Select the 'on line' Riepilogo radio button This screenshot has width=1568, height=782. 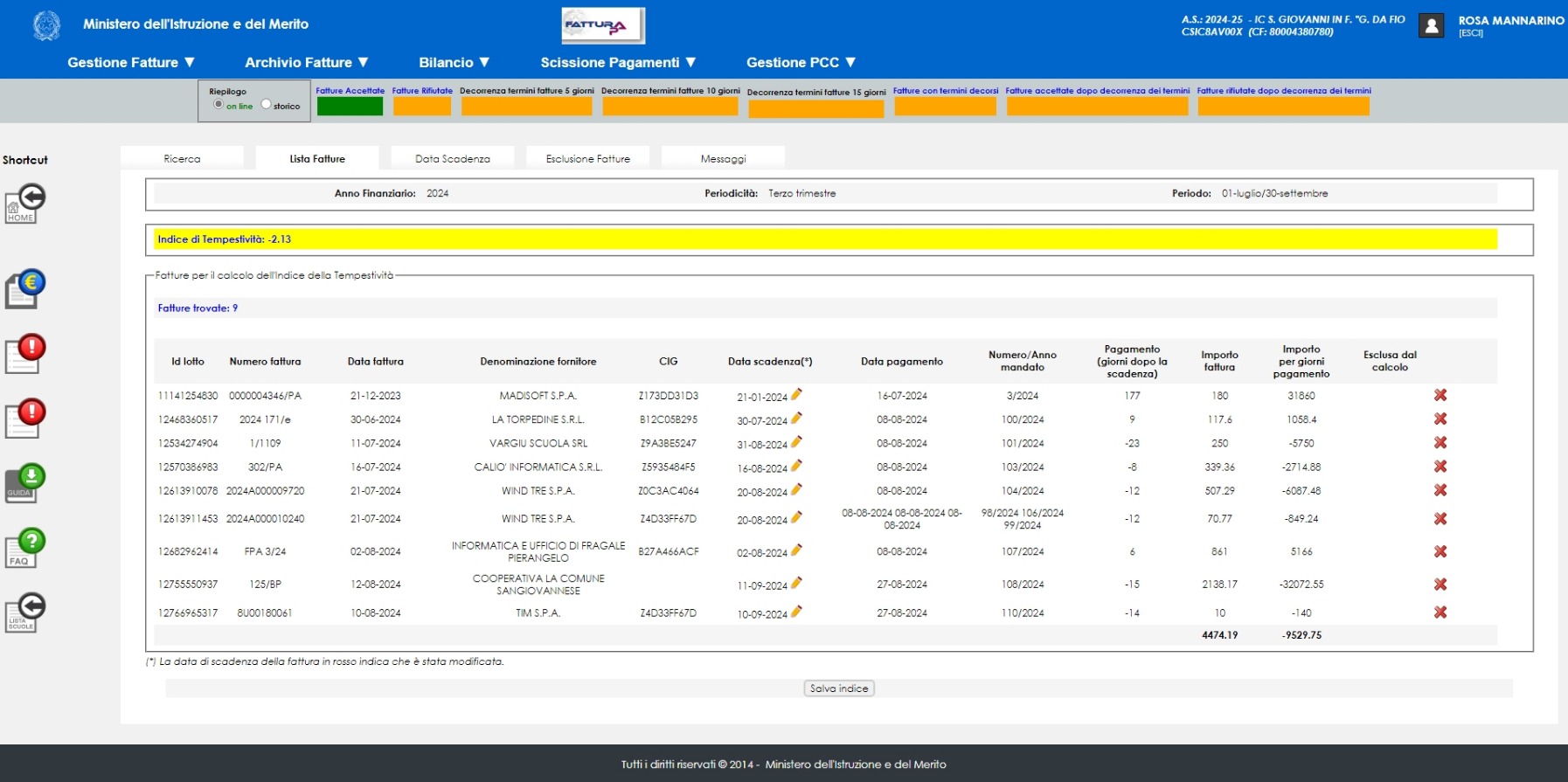pos(219,105)
